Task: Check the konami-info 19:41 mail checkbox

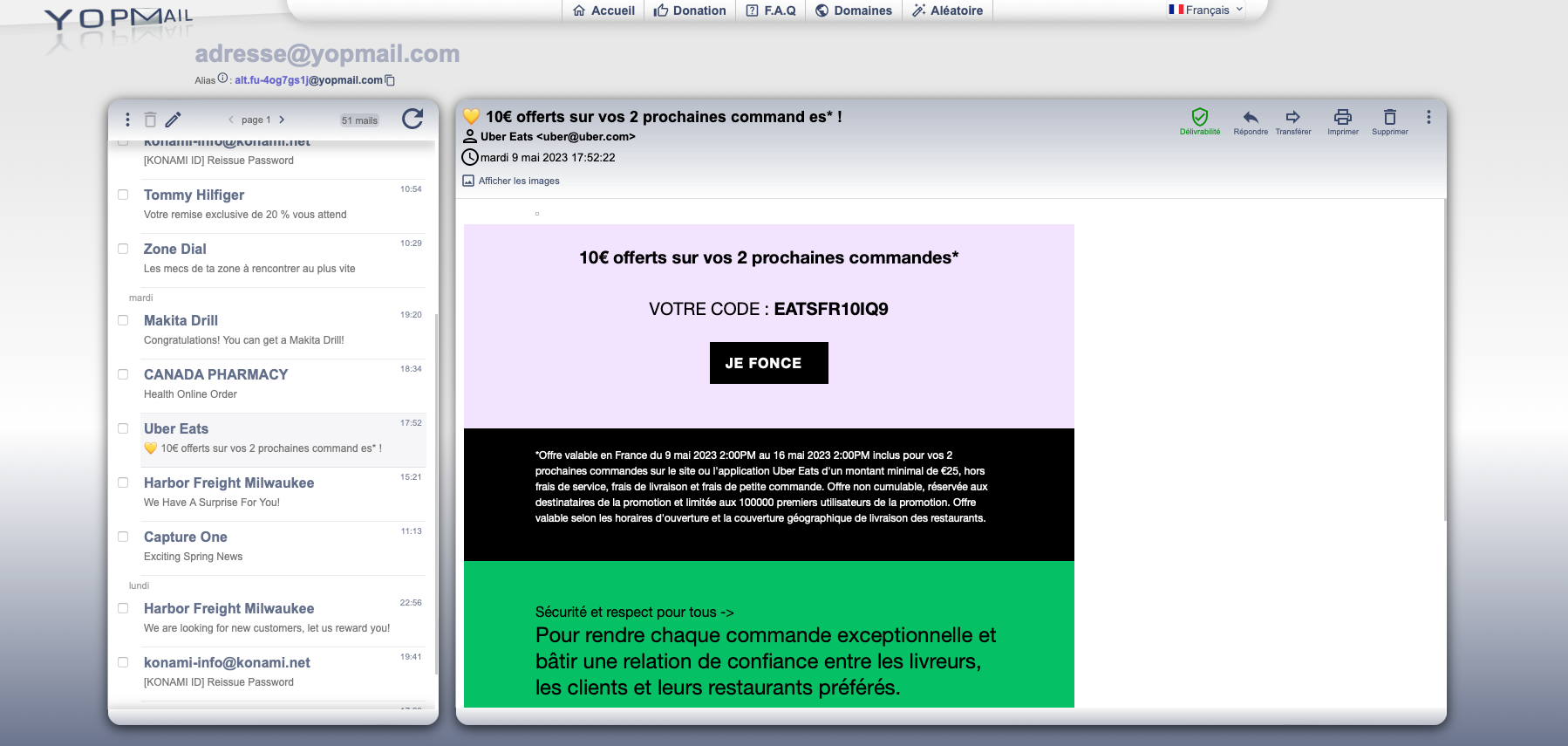Action: point(123,662)
